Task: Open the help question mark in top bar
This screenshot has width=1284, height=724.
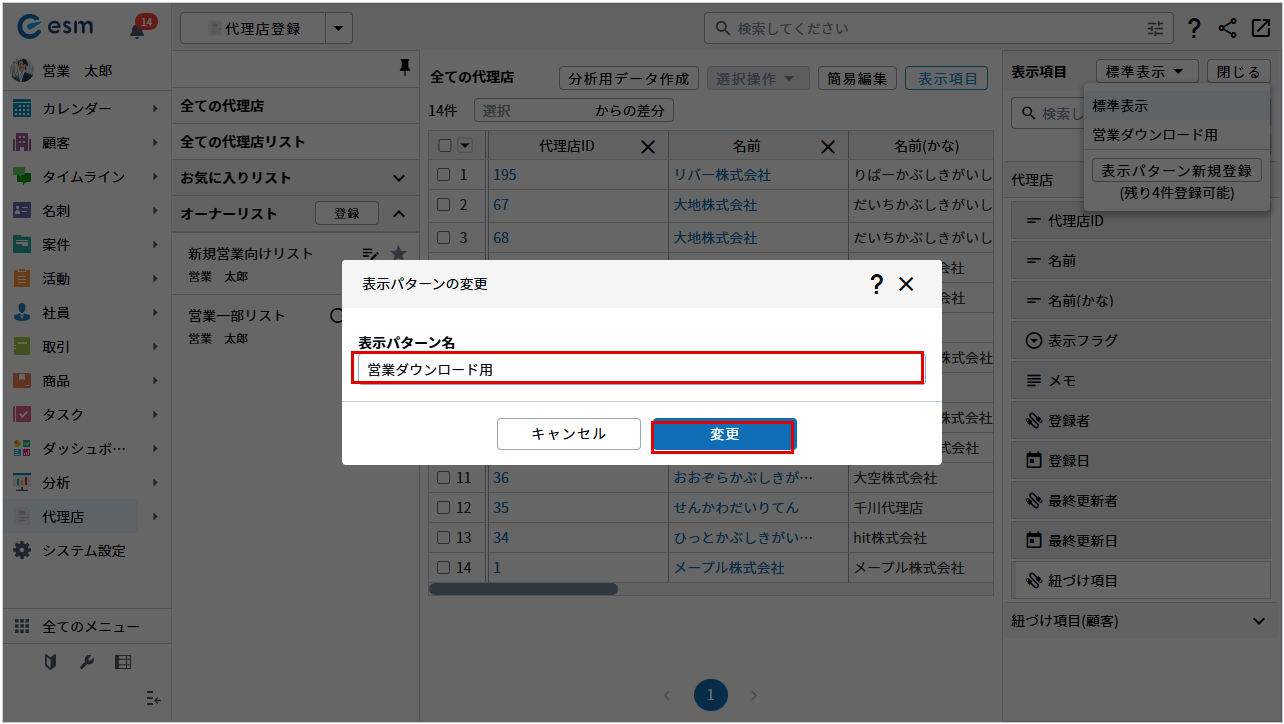Action: [x=1195, y=29]
